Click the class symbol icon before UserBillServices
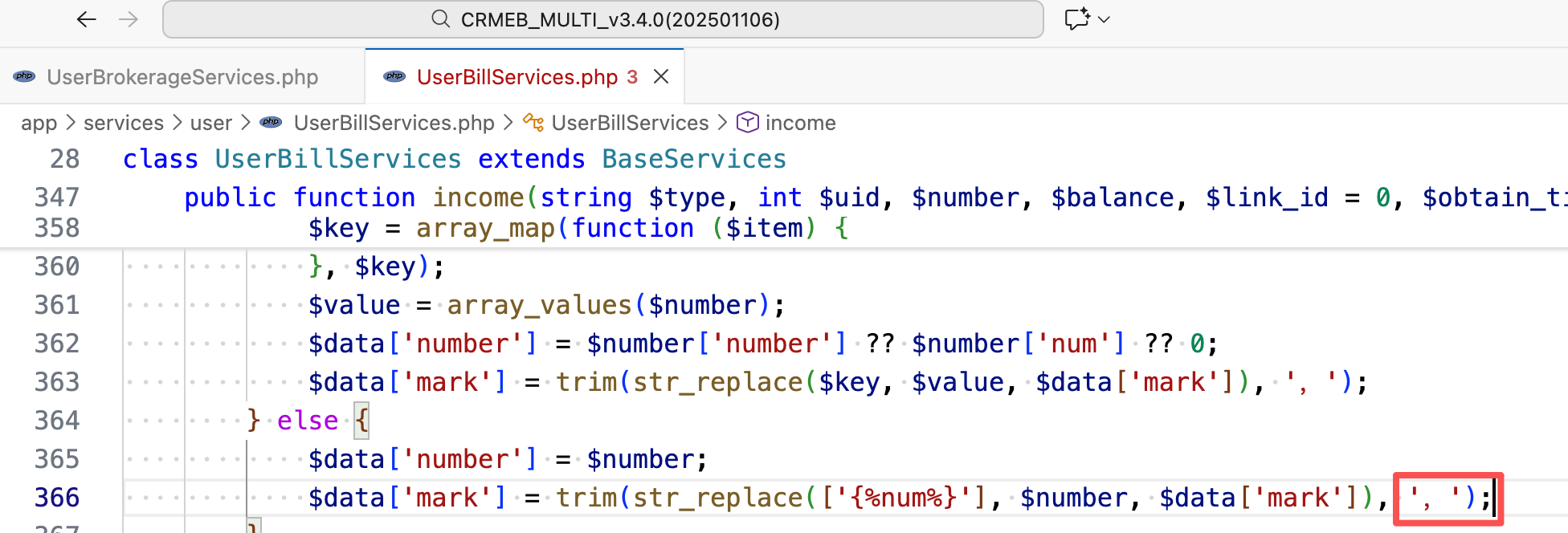The height and width of the screenshot is (533, 1568). pos(533,123)
